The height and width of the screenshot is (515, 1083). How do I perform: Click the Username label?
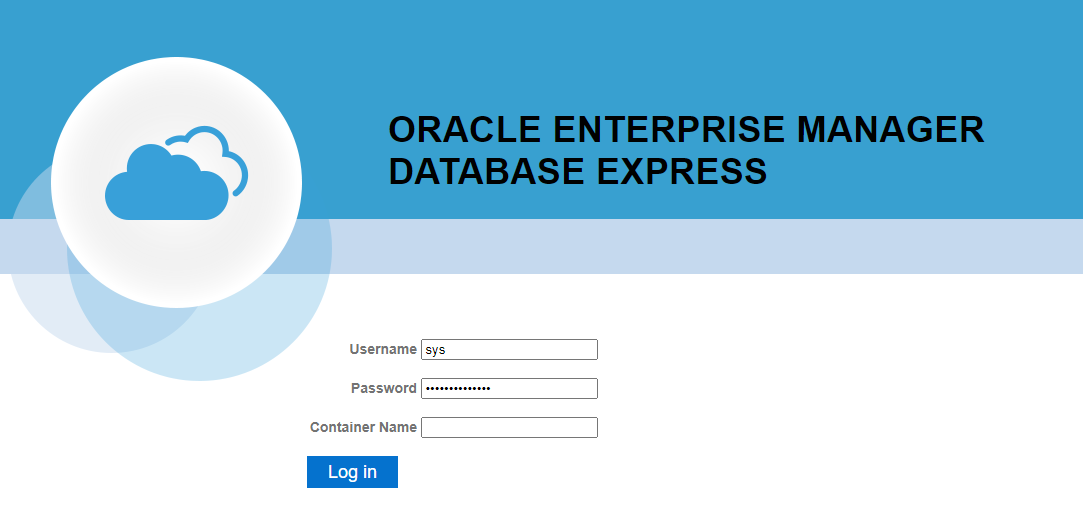tap(382, 349)
